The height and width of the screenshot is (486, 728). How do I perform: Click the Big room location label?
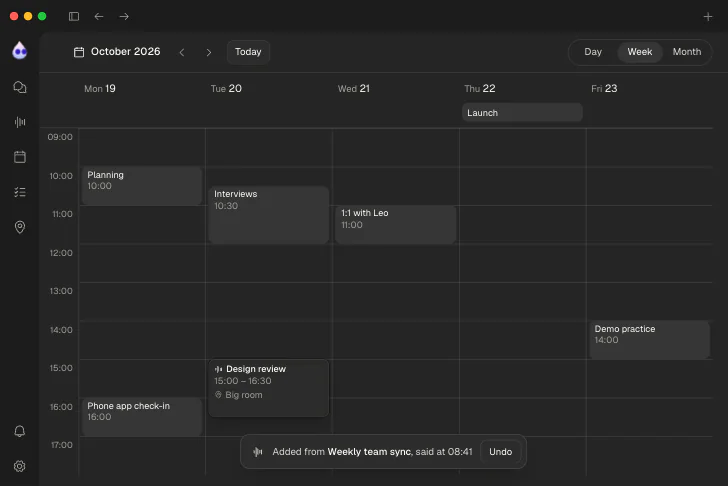[x=243, y=395]
